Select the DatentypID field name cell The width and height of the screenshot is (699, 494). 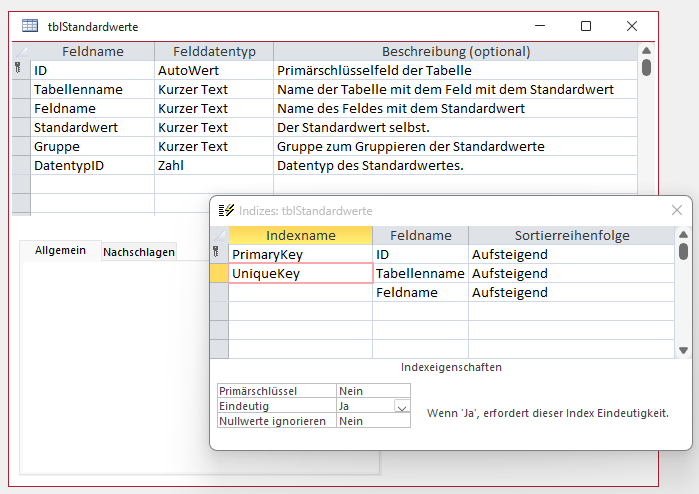point(93,166)
